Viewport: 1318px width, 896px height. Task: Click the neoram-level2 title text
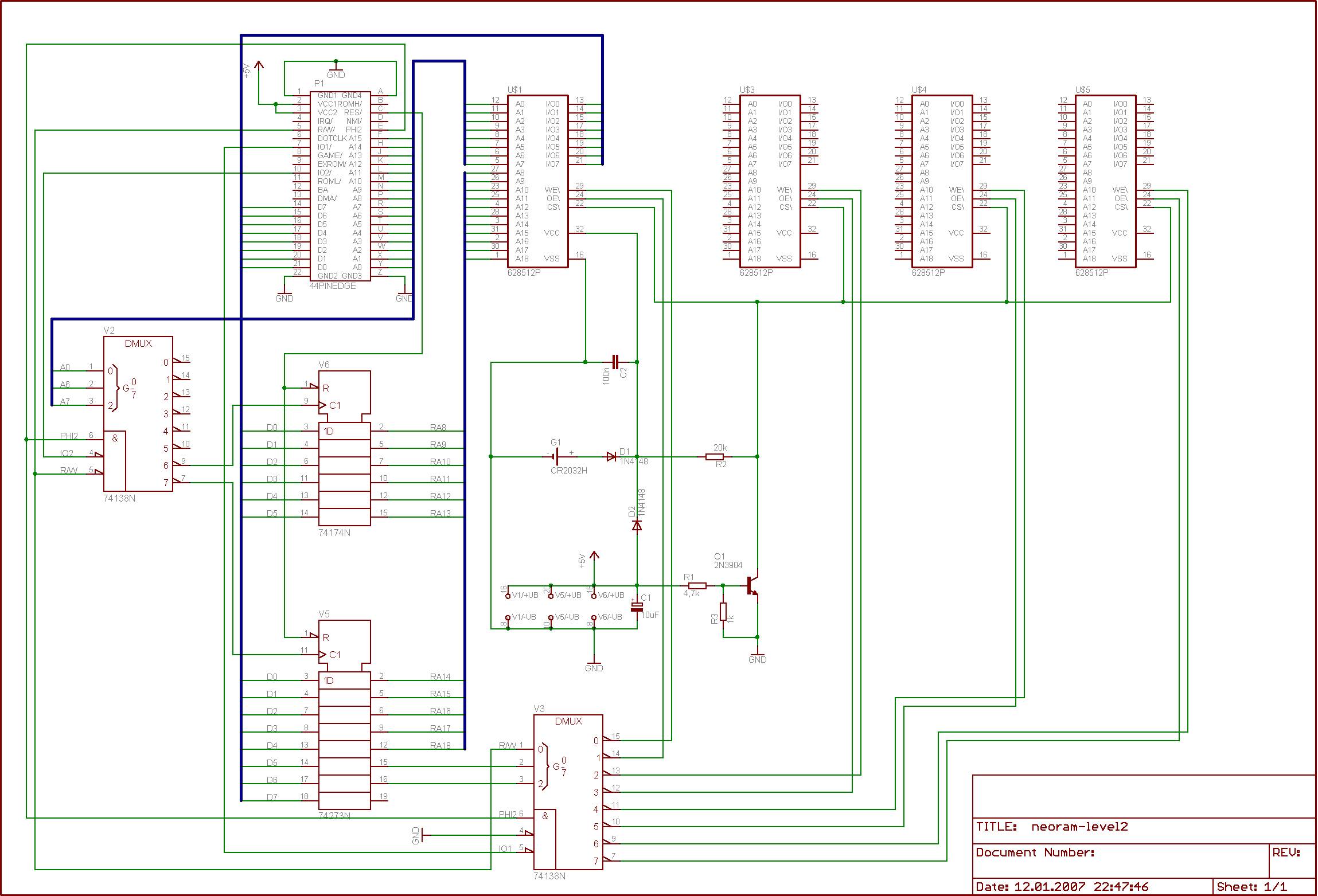click(x=1079, y=827)
